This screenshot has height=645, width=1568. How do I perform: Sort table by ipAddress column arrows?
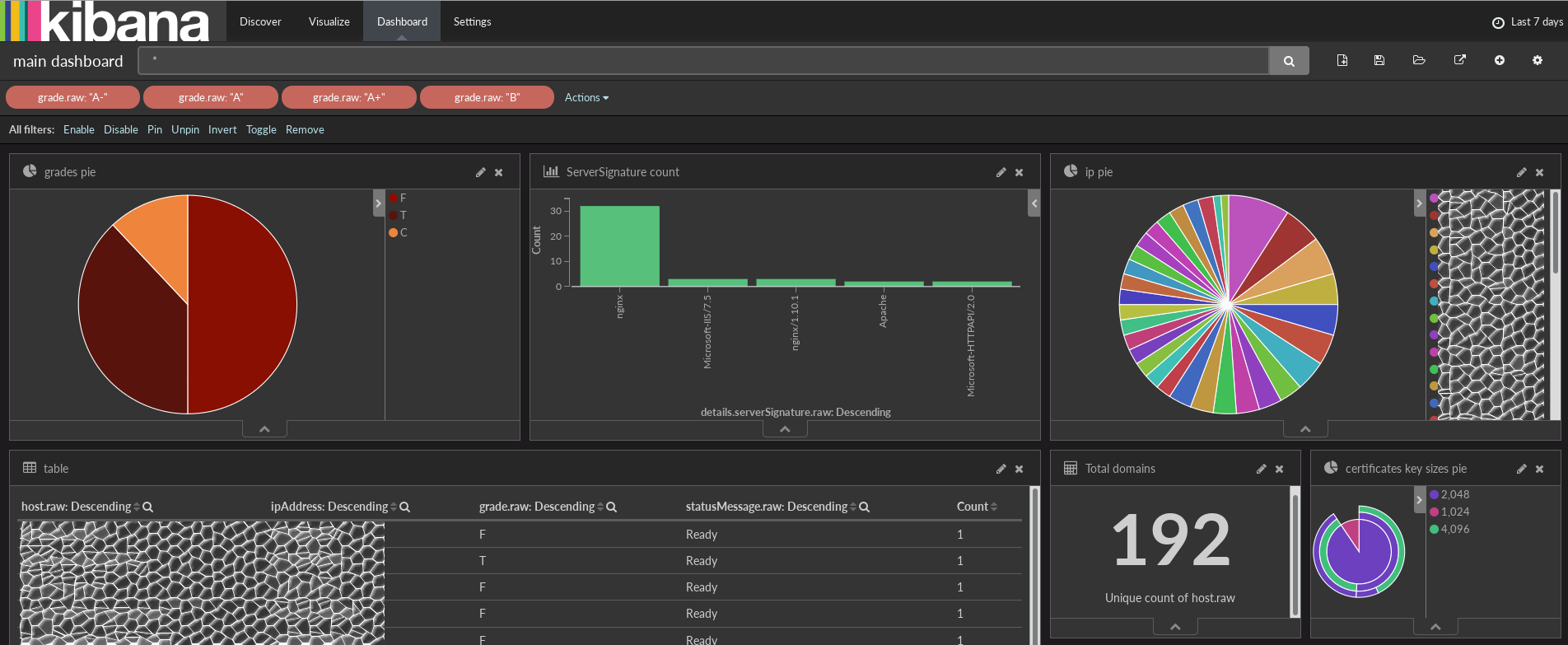tap(394, 507)
